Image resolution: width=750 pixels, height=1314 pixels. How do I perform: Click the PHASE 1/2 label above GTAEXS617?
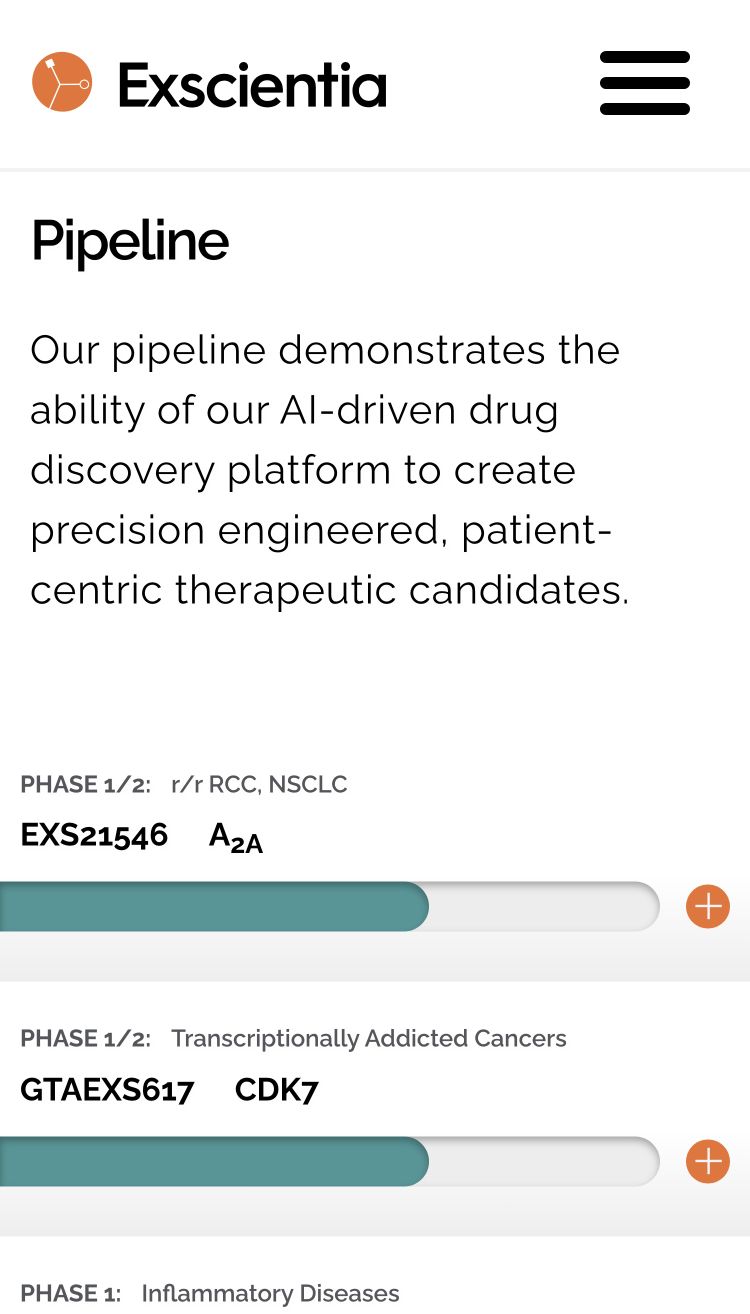(x=85, y=1038)
